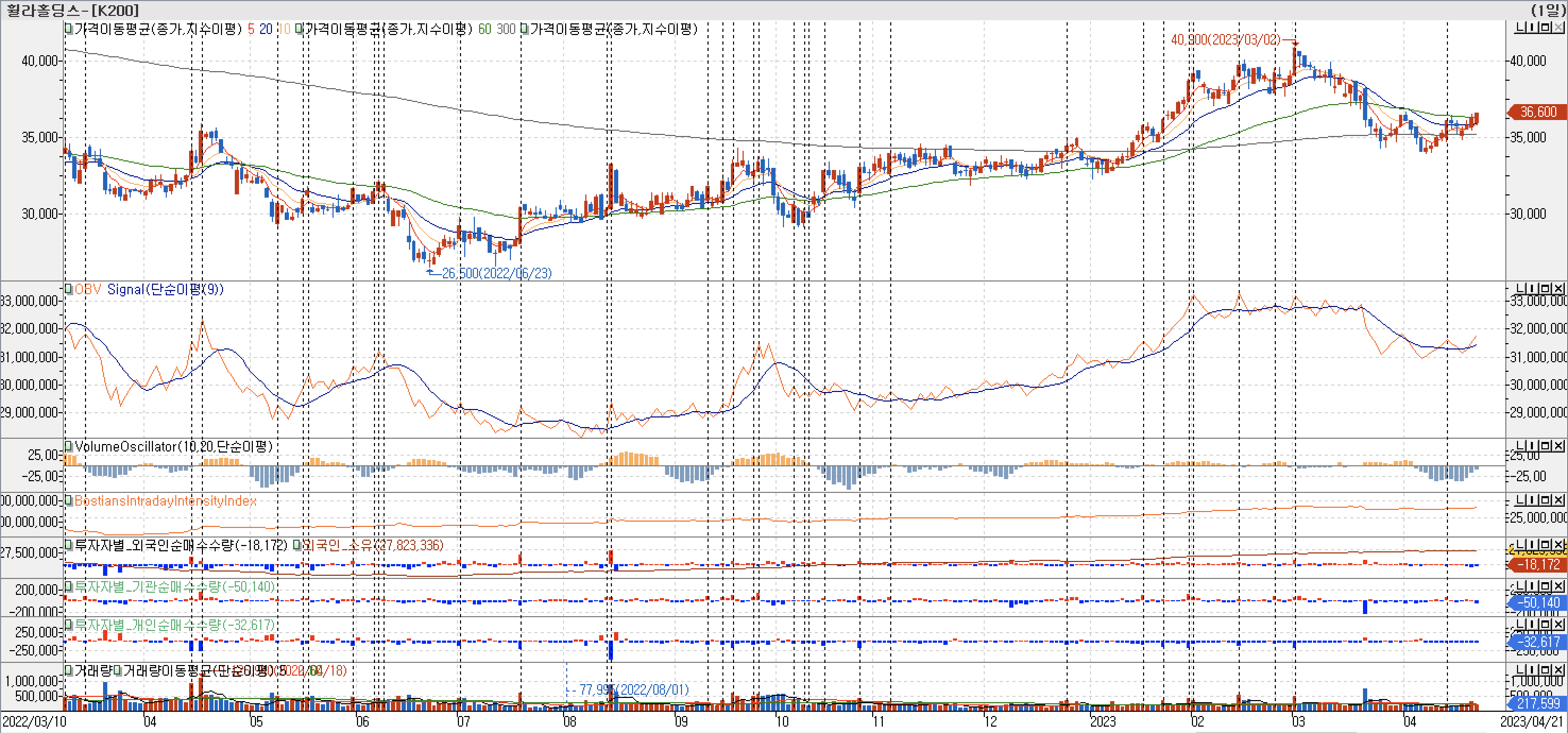Image resolution: width=1568 pixels, height=733 pixels.
Task: Click the L-shaped button in price chart panel
Action: tap(1520, 28)
